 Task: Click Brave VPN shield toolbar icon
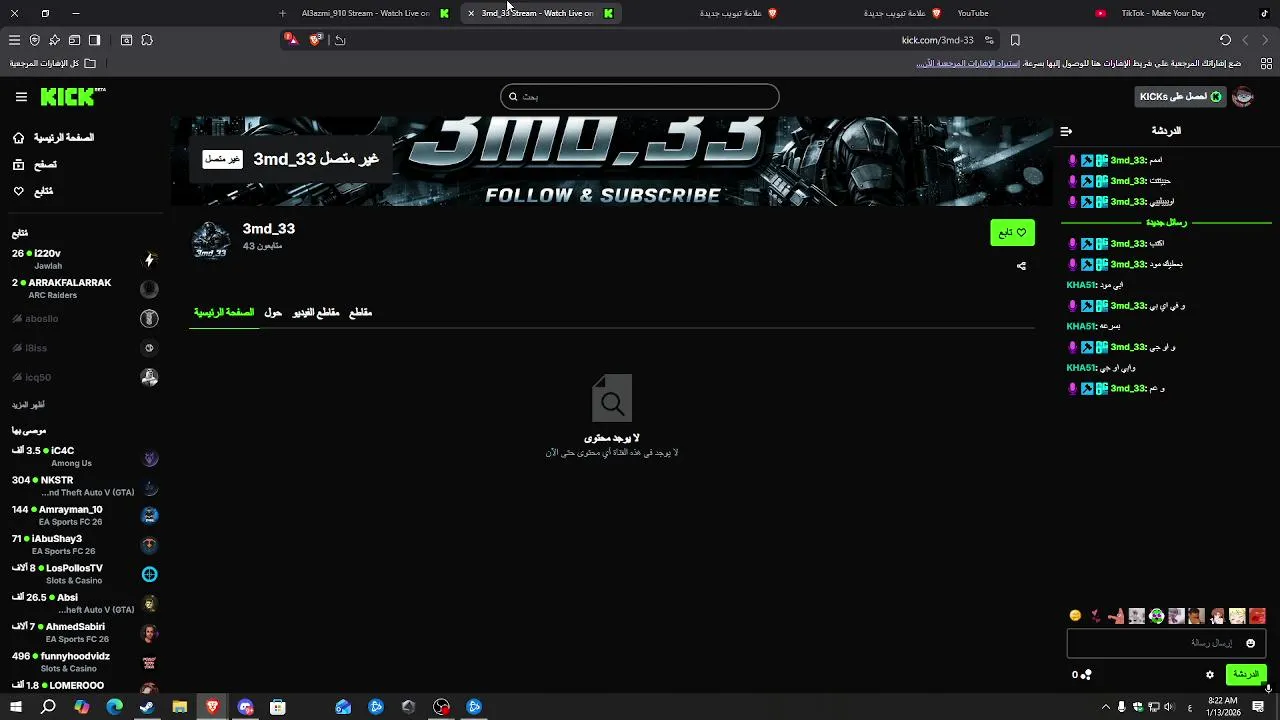35,40
